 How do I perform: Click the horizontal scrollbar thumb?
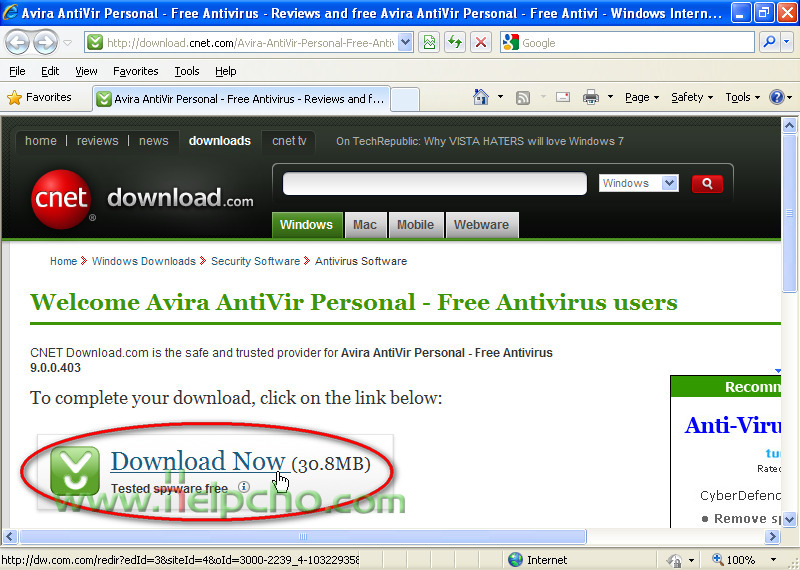click(303, 536)
